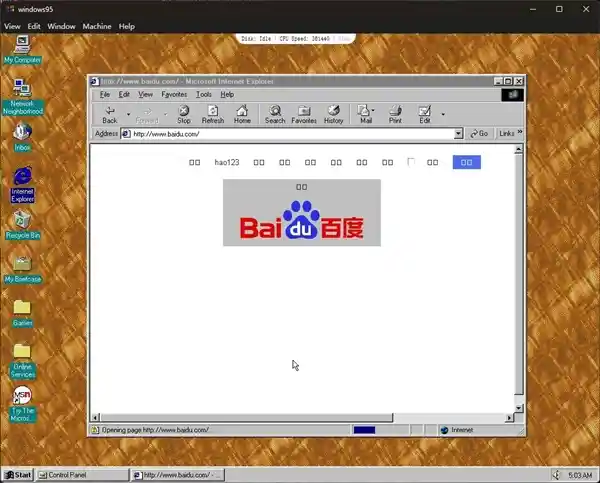Image resolution: width=600 pixels, height=483 pixels.
Task: Open the File menu in Internet Explorer
Action: pos(105,95)
